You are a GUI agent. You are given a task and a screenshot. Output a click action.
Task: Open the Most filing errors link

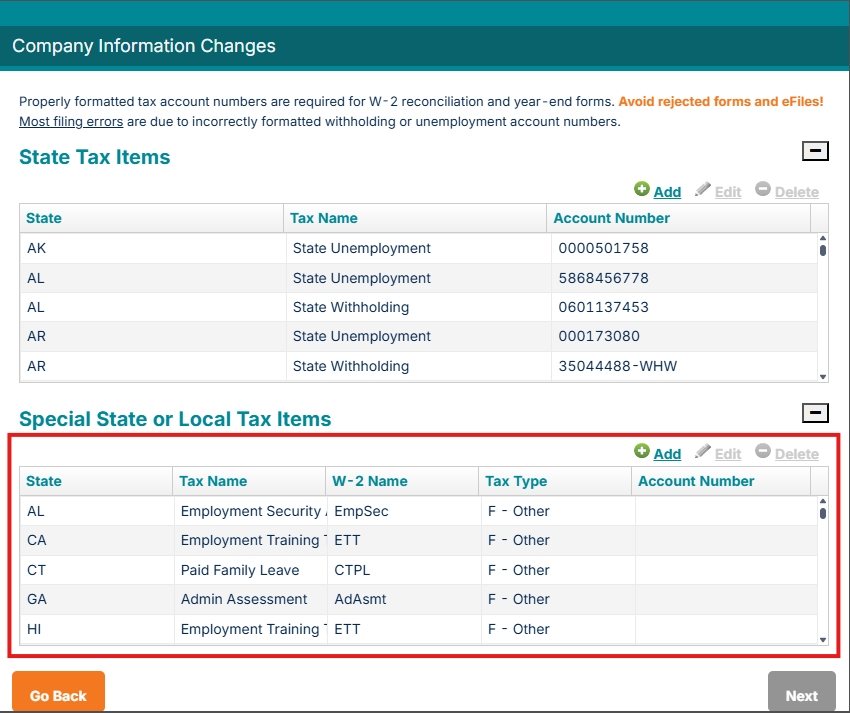[71, 121]
